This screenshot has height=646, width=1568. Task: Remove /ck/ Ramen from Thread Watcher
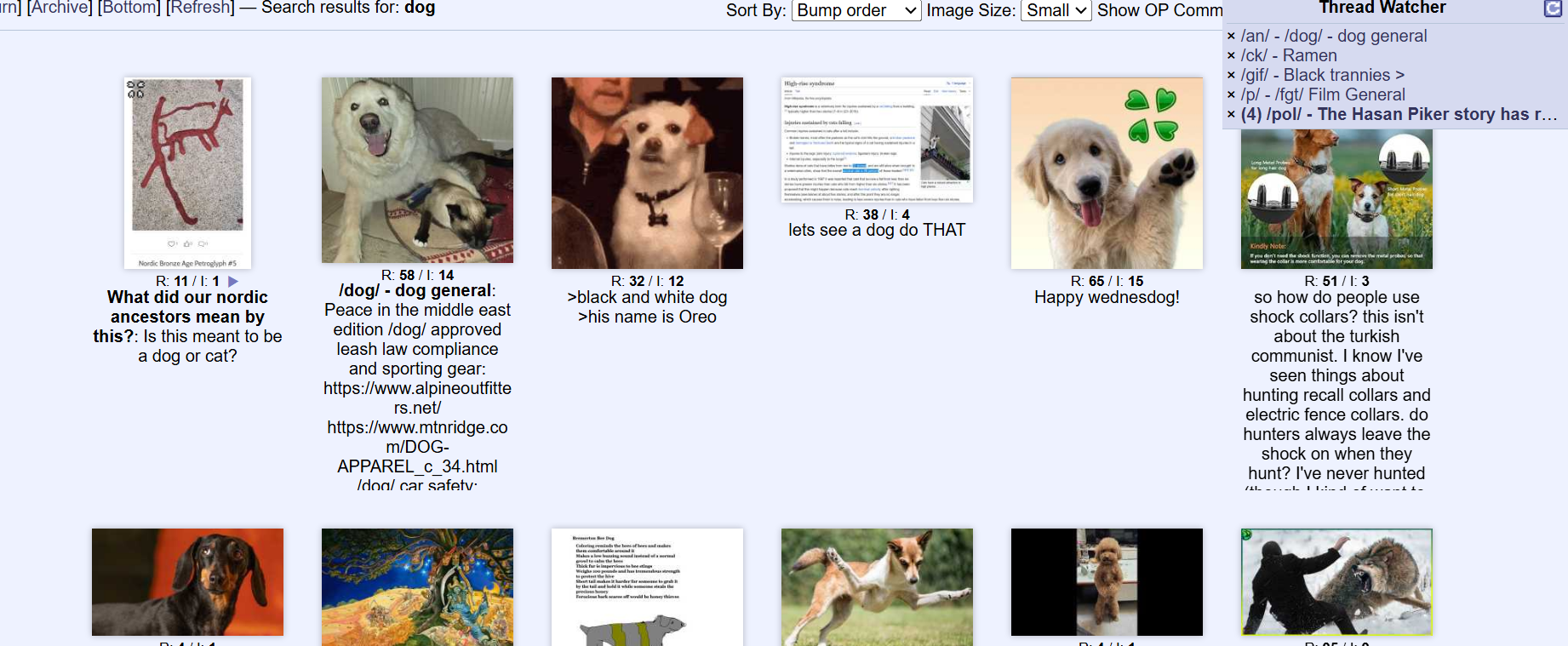(1231, 55)
